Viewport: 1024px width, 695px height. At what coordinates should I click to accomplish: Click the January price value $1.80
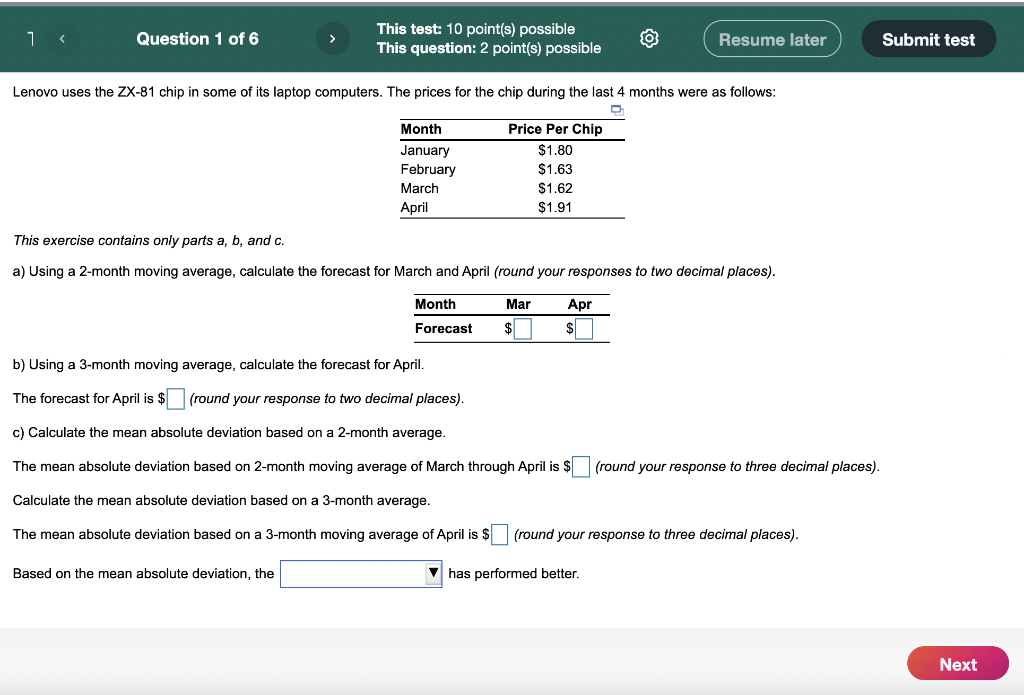click(x=553, y=150)
